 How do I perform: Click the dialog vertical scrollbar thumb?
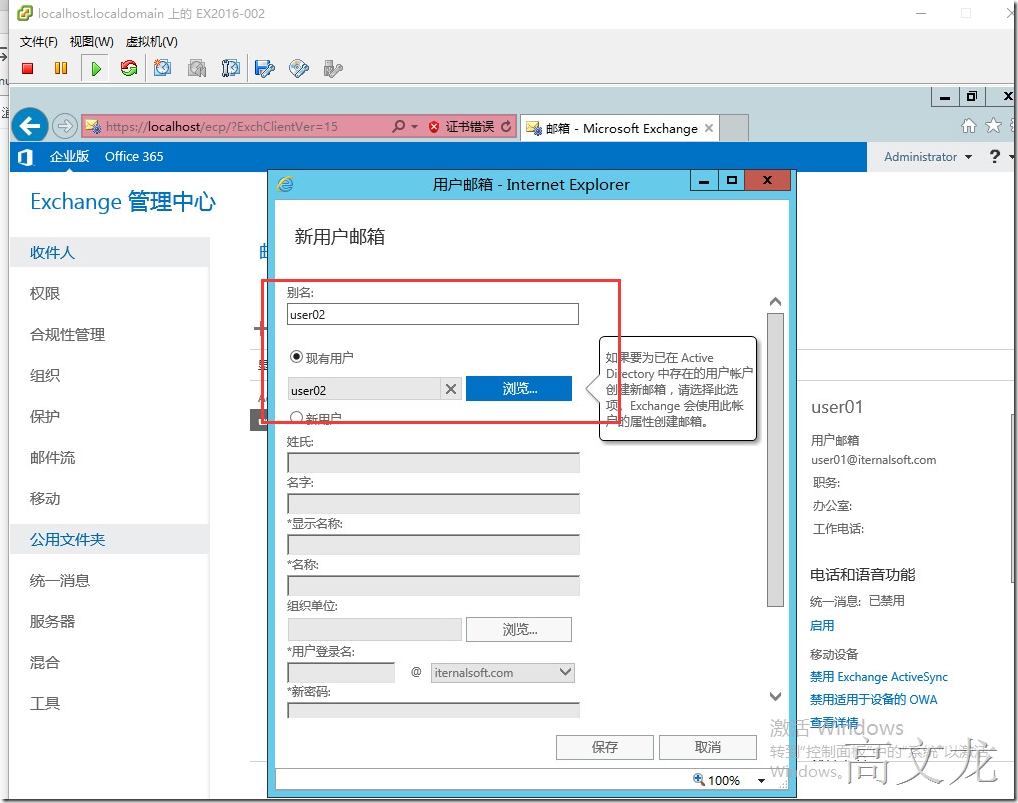click(x=775, y=460)
